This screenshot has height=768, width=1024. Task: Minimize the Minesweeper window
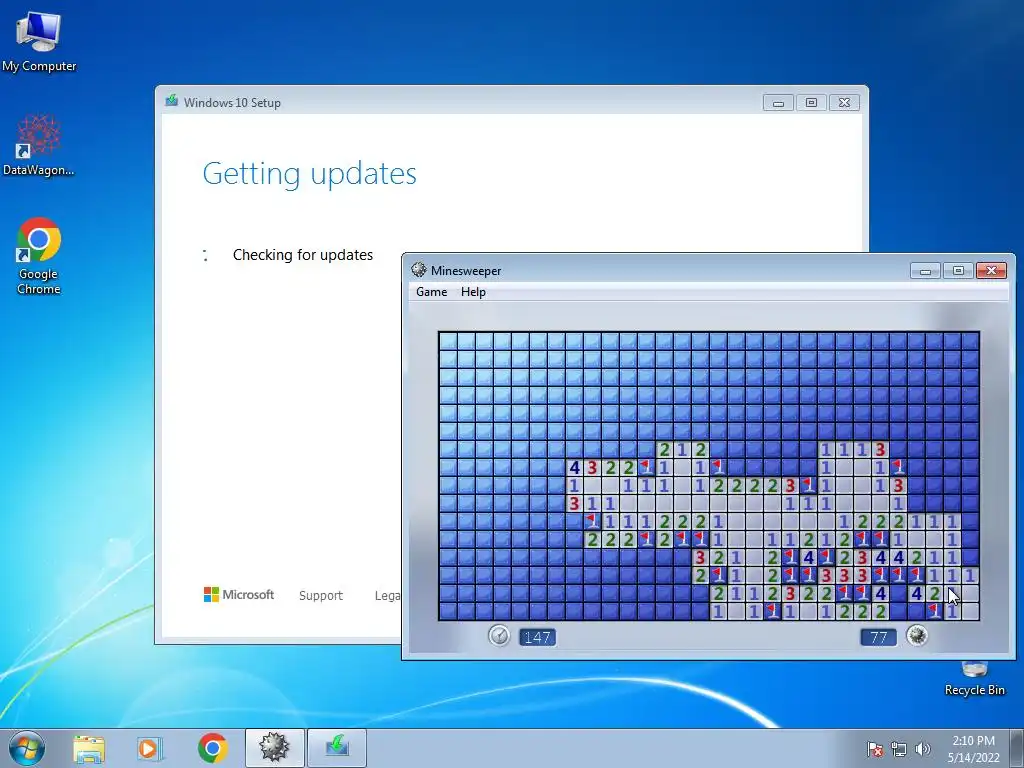(x=925, y=270)
